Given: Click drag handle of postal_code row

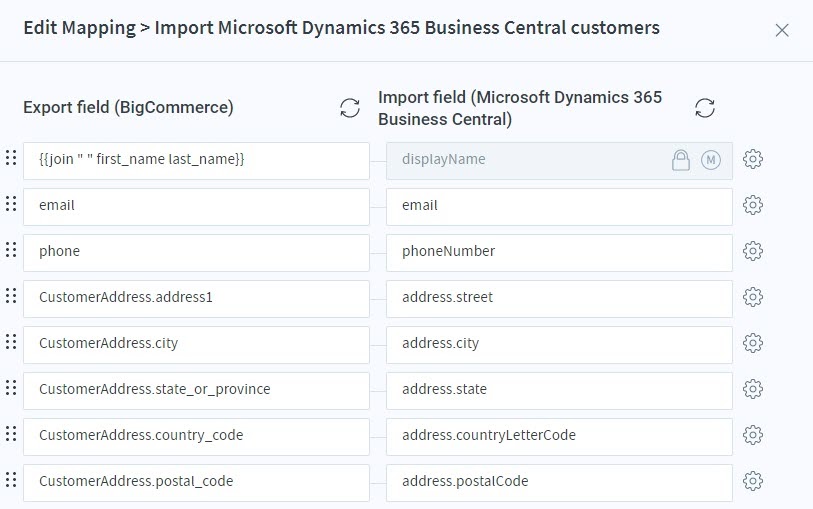Looking at the screenshot, I should tap(11, 479).
